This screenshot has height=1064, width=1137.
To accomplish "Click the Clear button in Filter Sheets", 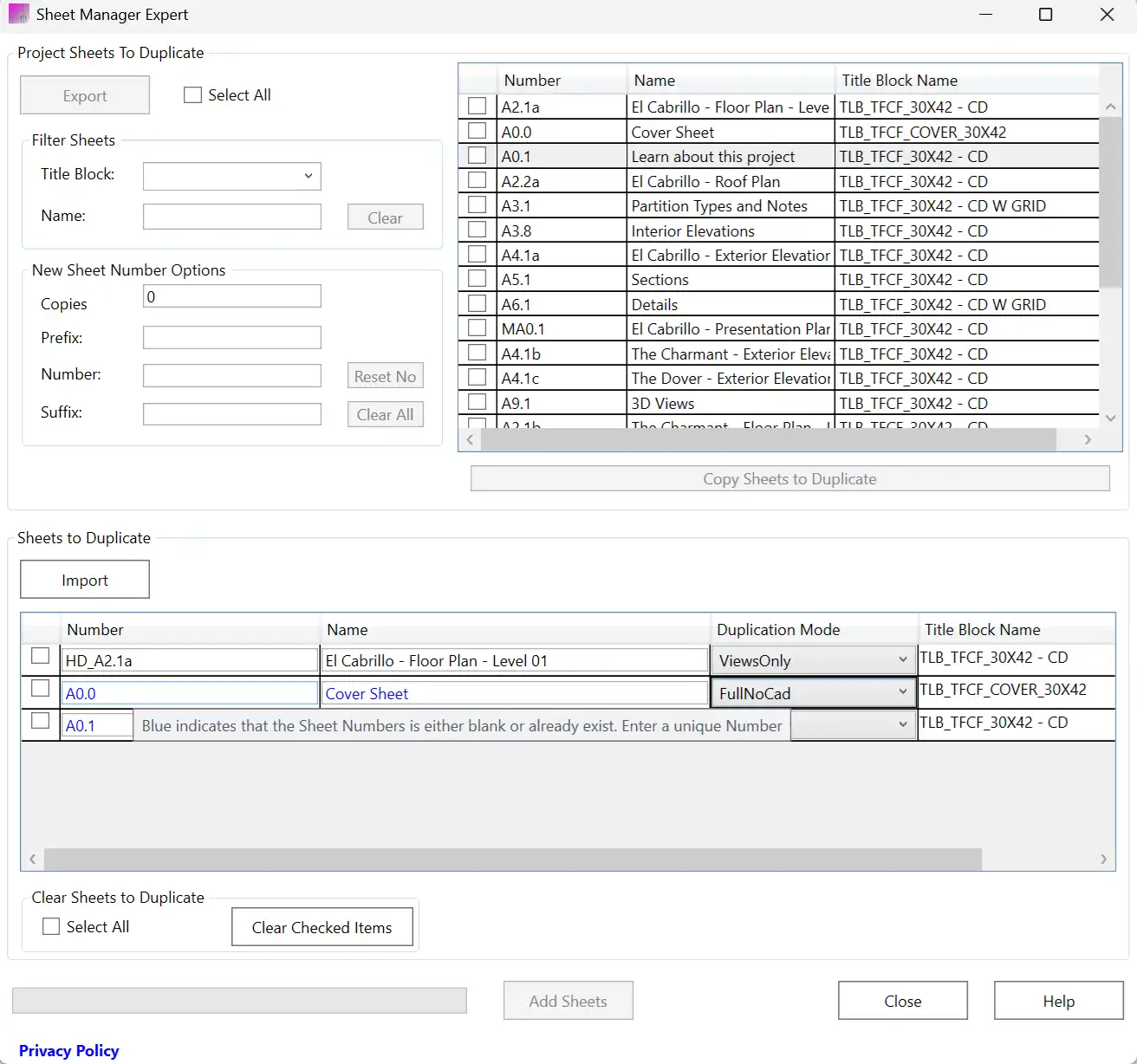I will (x=385, y=217).
